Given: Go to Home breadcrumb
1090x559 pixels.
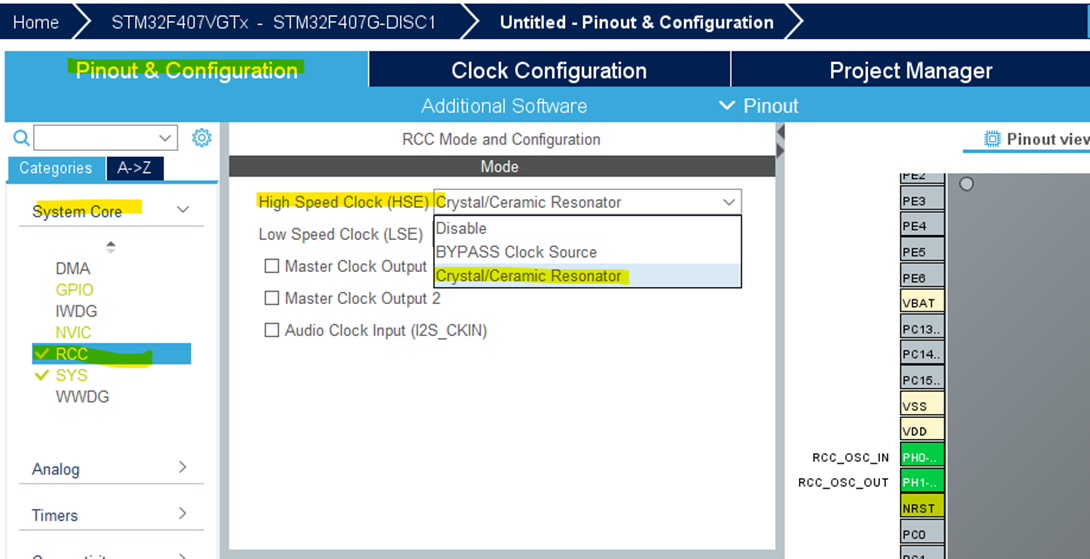Looking at the screenshot, I should (35, 22).
